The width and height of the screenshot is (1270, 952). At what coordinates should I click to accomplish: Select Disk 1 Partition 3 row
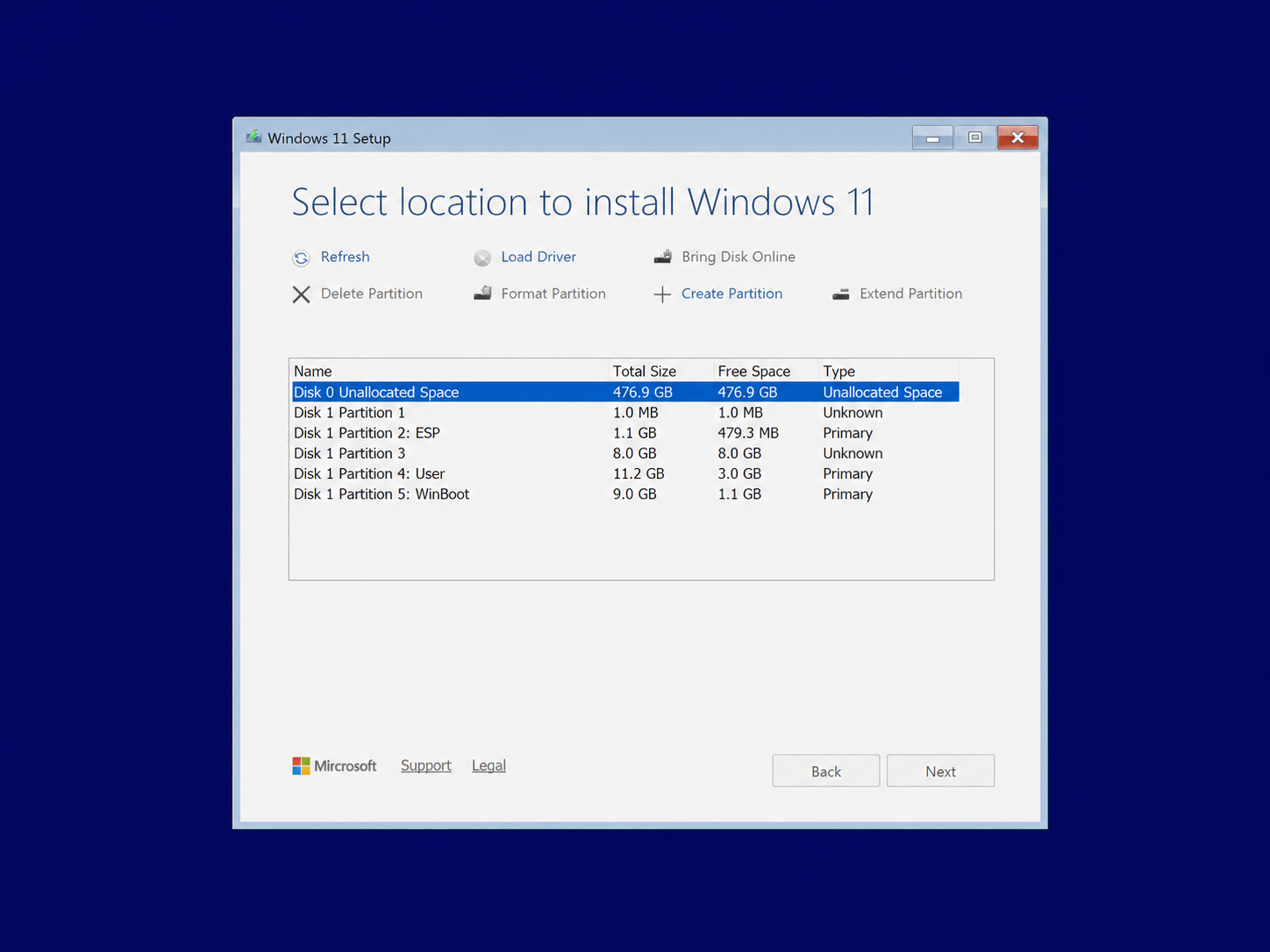tap(625, 453)
